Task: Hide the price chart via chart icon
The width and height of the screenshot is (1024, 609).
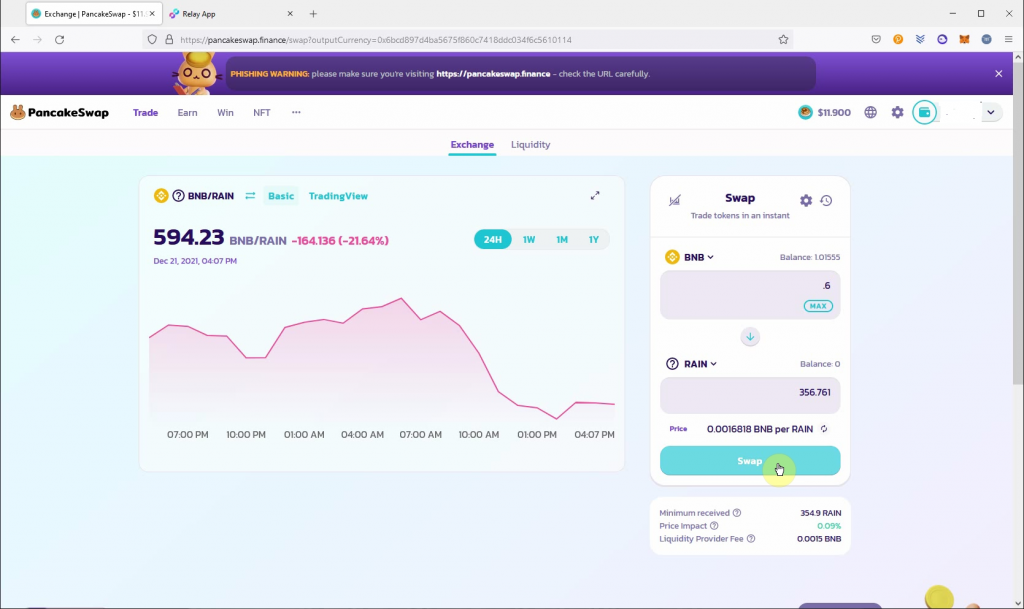Action: (x=675, y=200)
